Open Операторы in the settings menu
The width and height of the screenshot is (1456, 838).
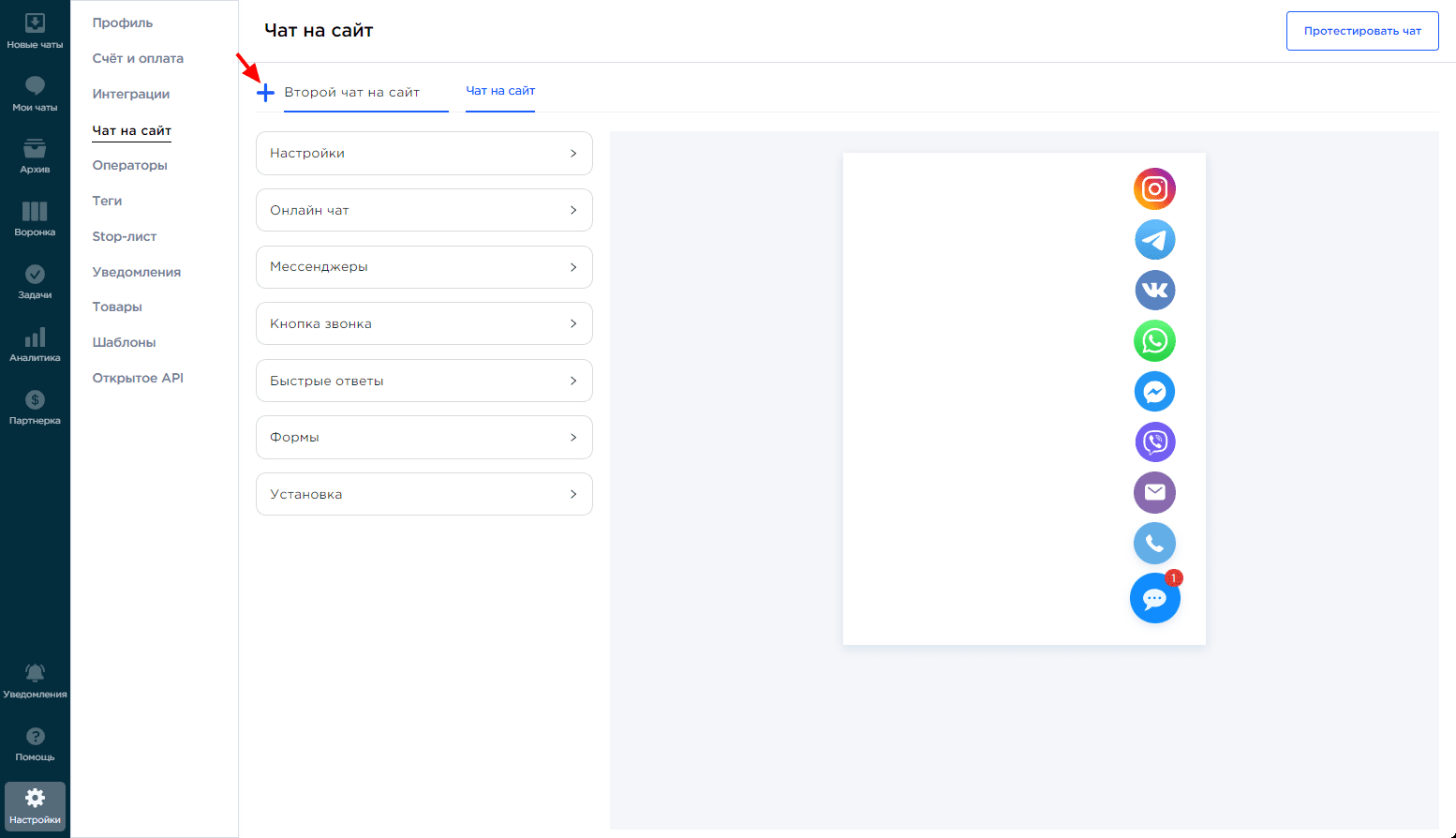click(129, 166)
